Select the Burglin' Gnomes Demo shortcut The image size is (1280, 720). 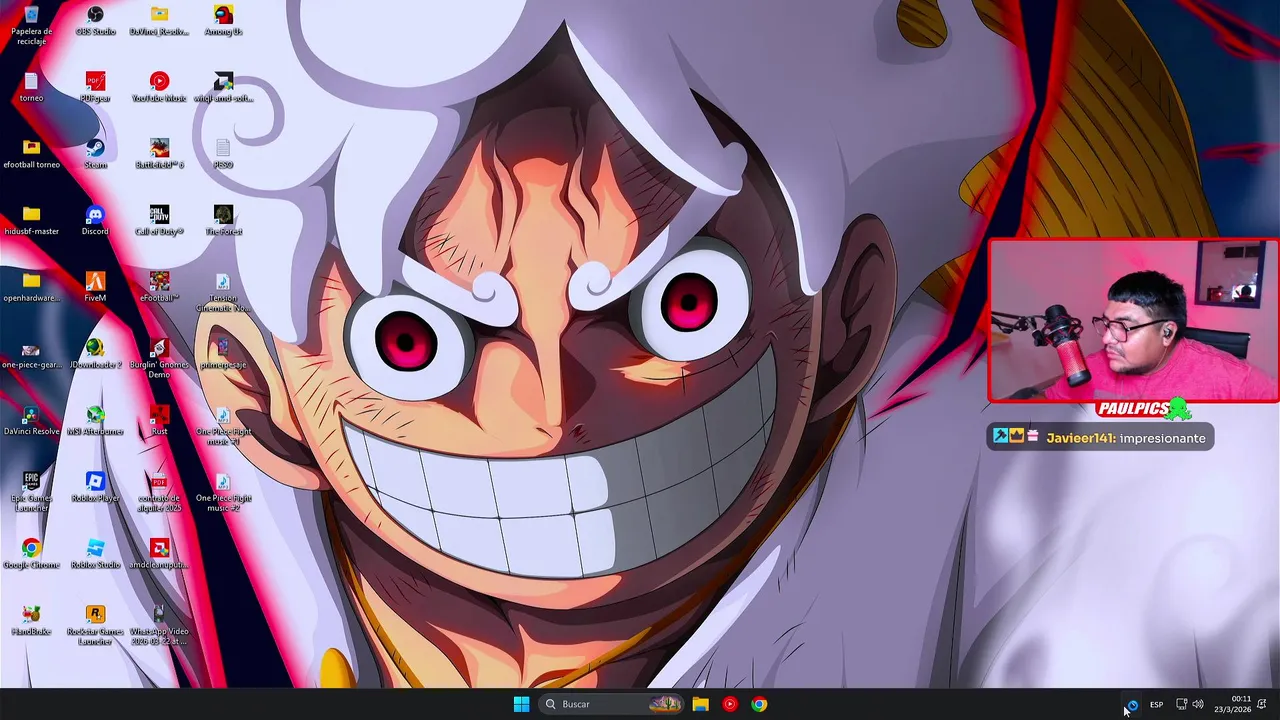[159, 358]
